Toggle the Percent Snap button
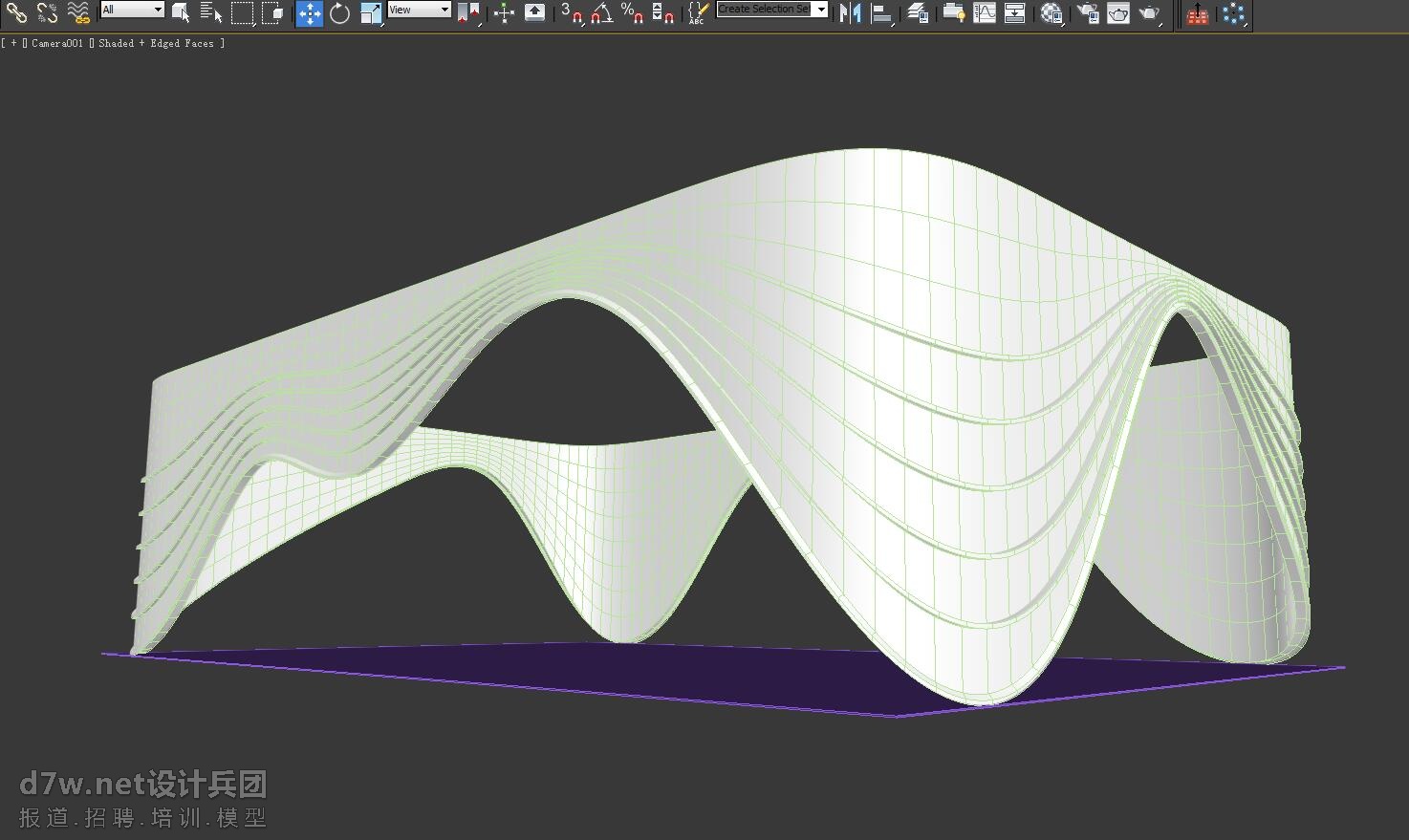 click(x=632, y=12)
